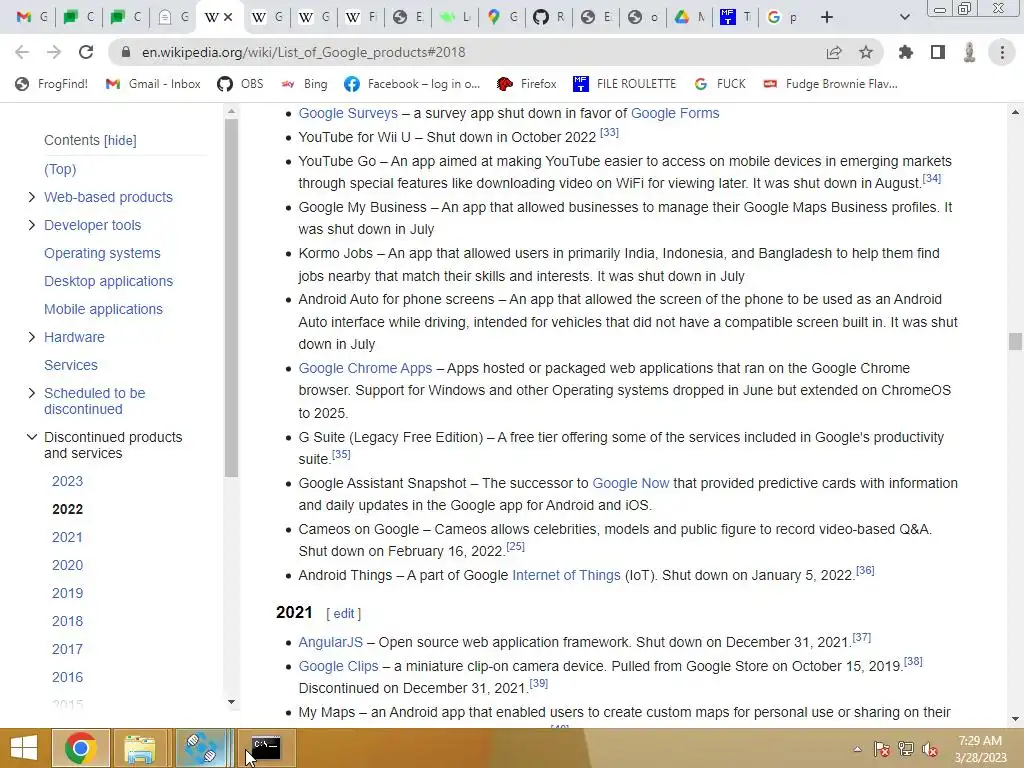
Task: Hide the Contents sidebar
Action: pyautogui.click(x=120, y=140)
